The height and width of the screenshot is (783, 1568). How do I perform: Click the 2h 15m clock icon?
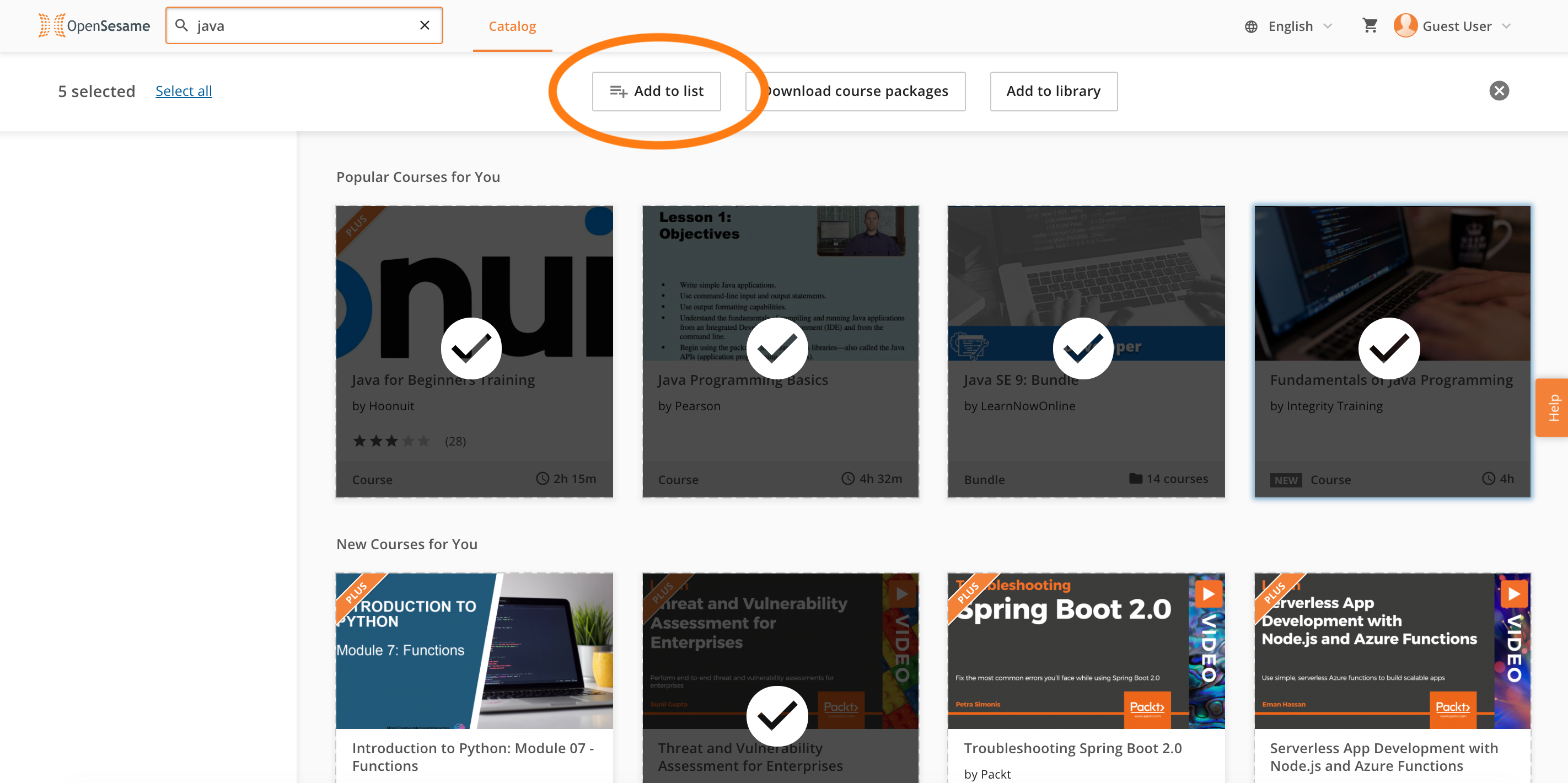pyautogui.click(x=542, y=479)
